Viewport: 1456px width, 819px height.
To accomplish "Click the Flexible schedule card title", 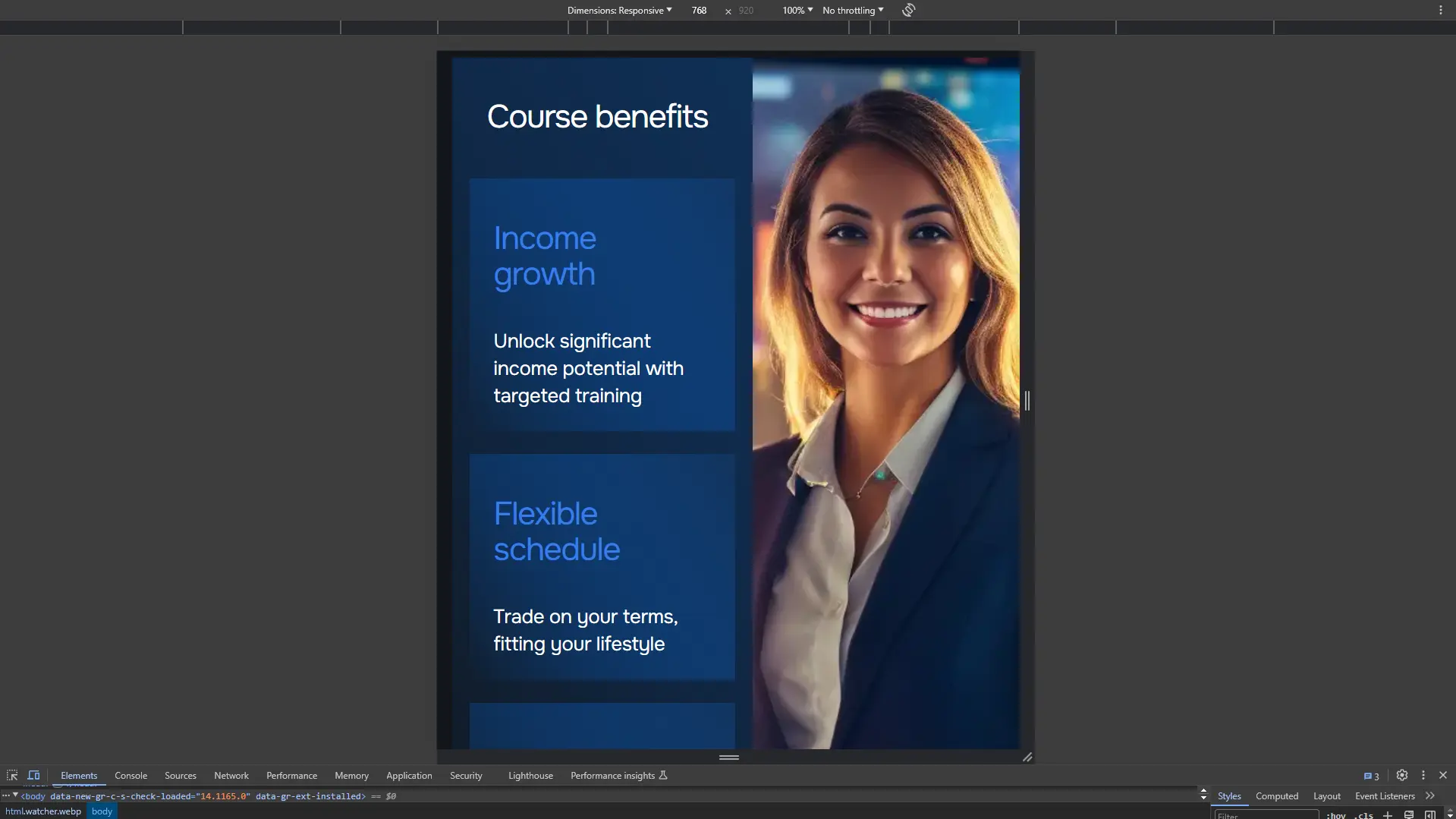I will coord(556,531).
